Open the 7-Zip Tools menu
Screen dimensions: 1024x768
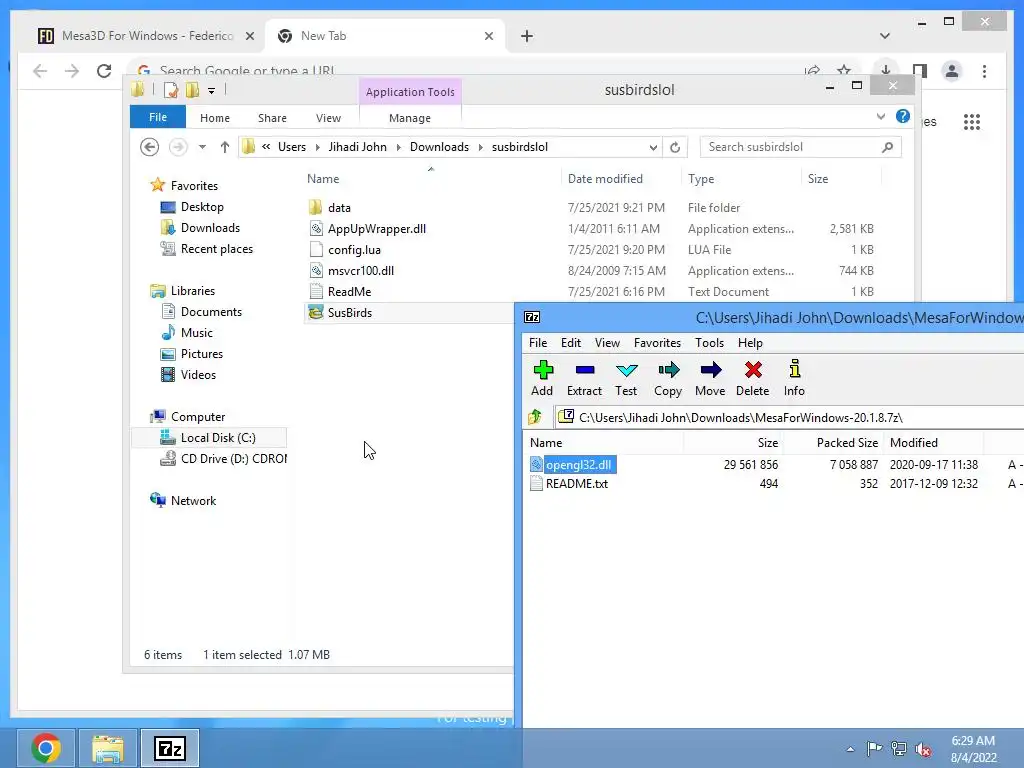[709, 343]
